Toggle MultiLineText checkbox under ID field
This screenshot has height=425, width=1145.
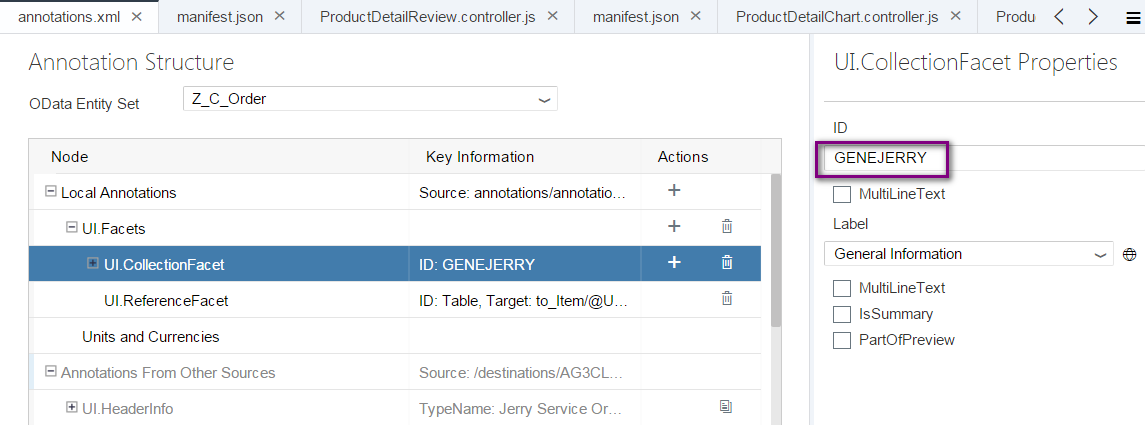(x=842, y=195)
